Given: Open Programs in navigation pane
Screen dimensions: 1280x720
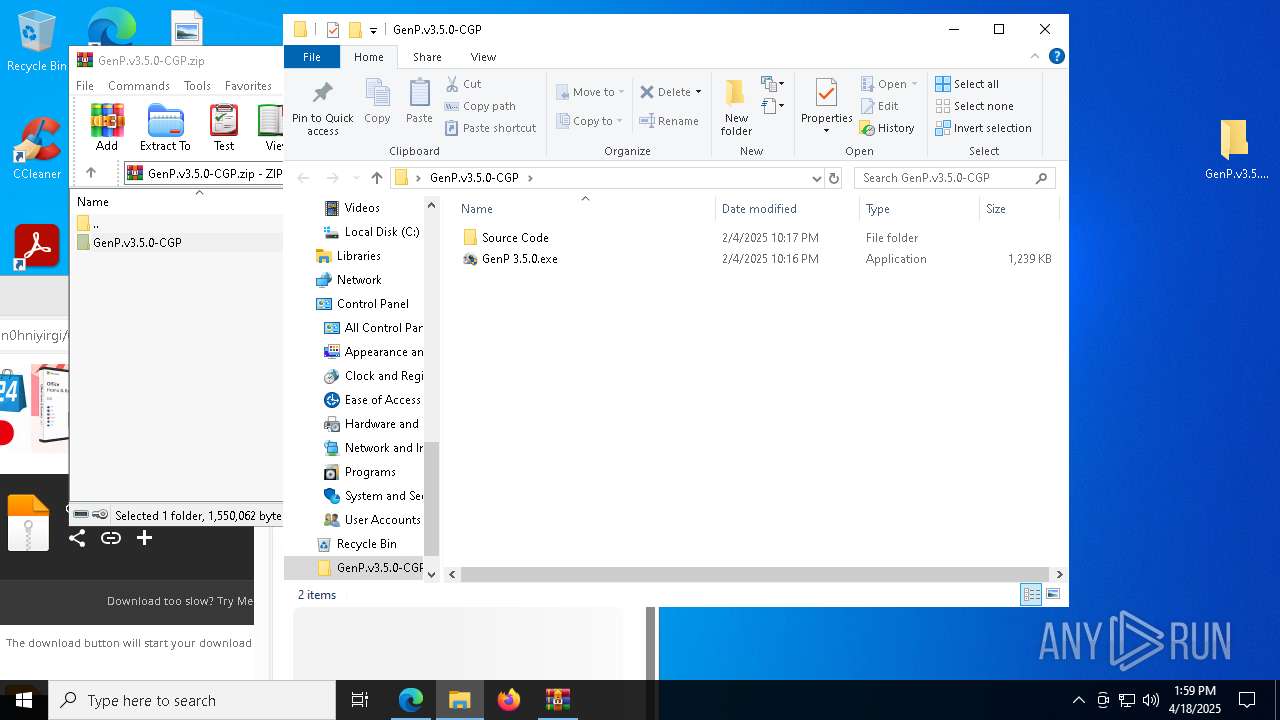Looking at the screenshot, I should [x=370, y=472].
